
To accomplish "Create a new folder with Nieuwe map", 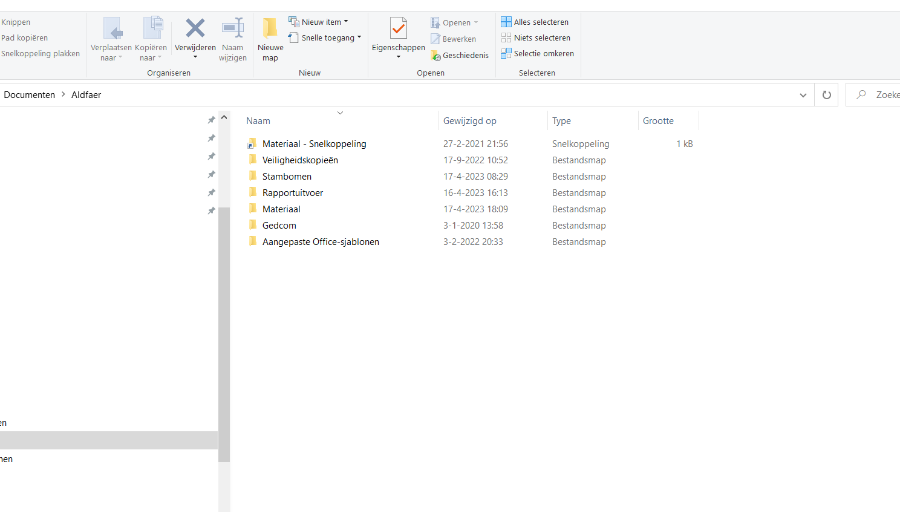I will pos(270,29).
